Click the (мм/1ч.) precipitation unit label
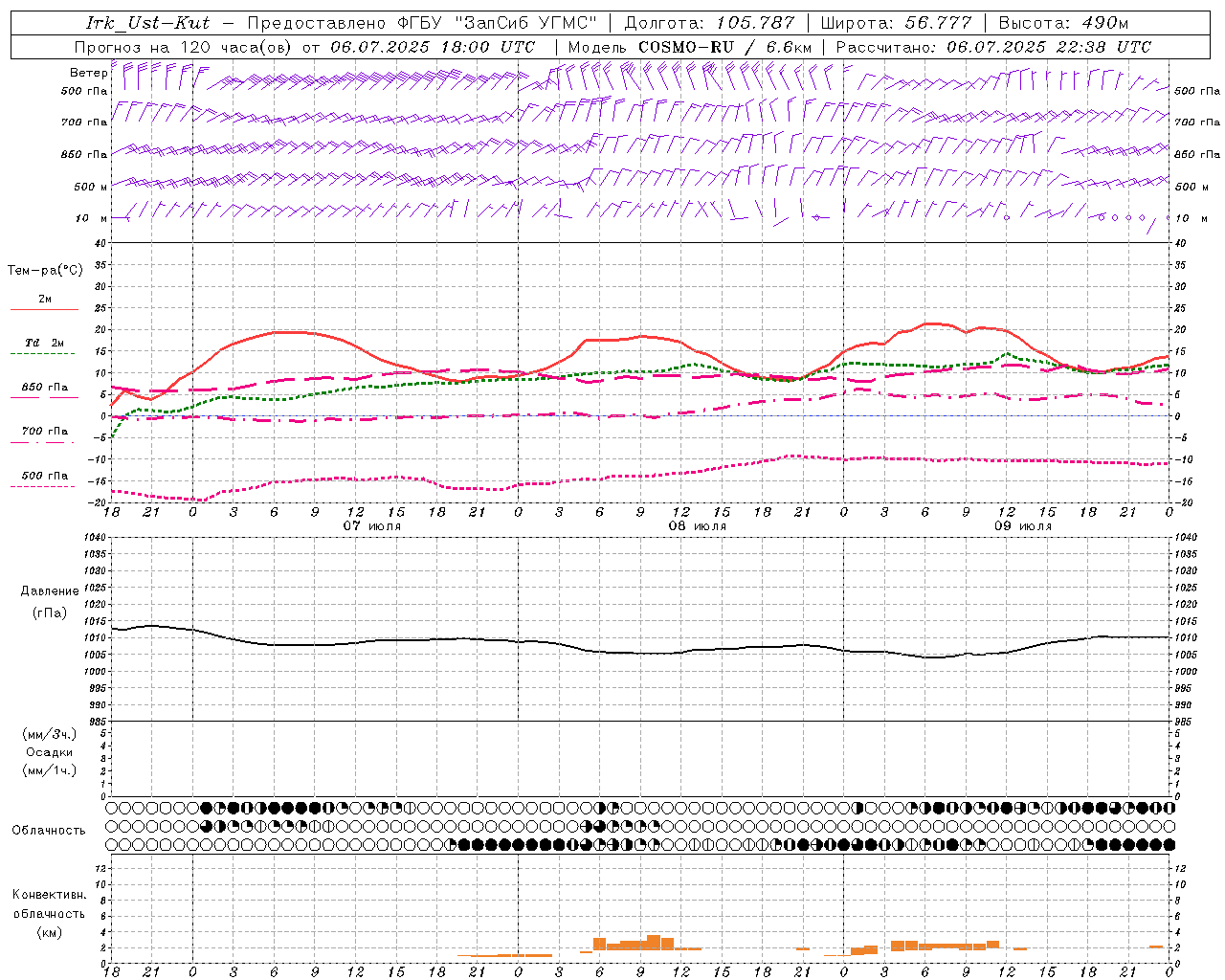 coord(50,770)
